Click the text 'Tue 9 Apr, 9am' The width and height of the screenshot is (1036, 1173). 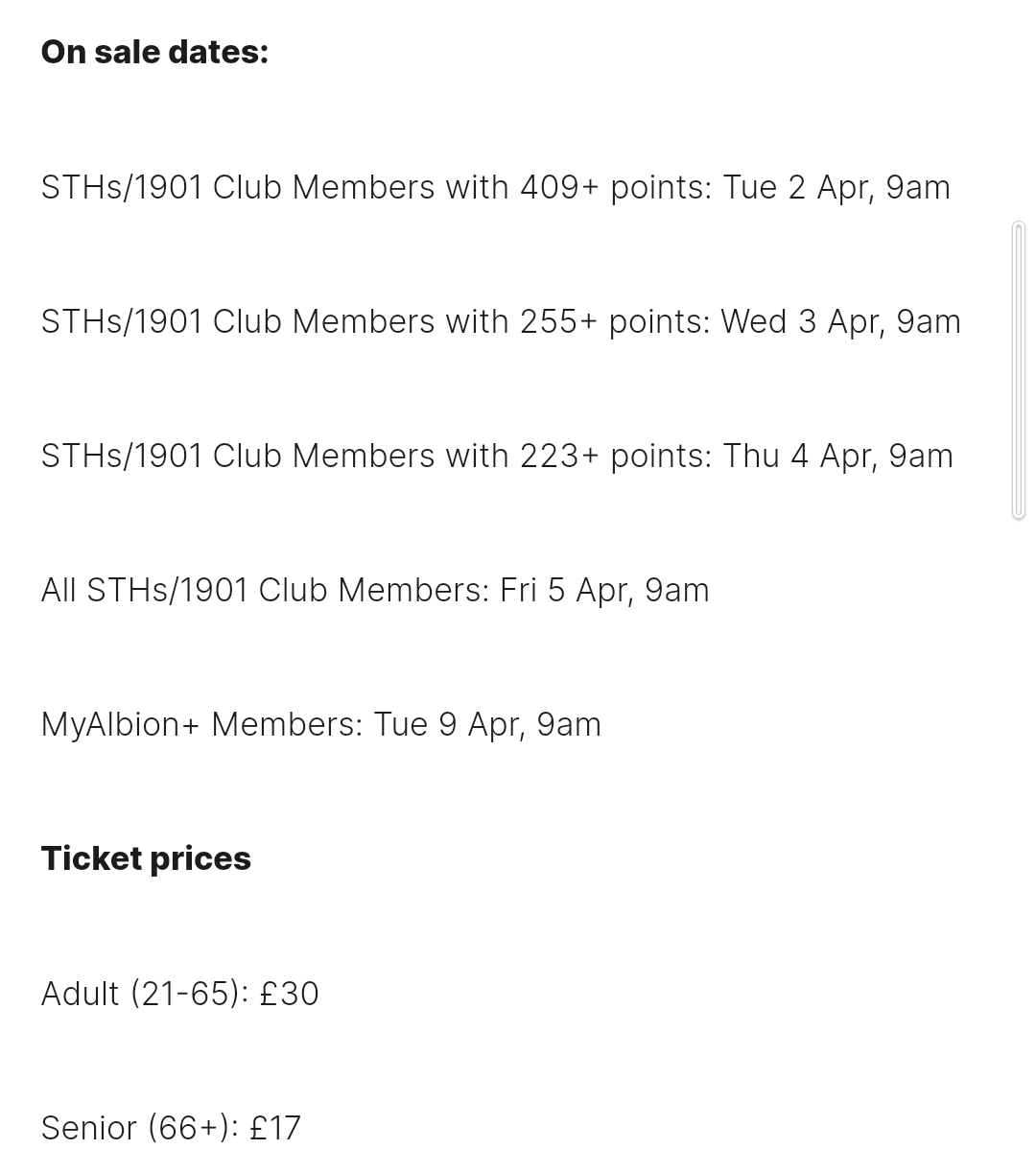click(x=487, y=724)
